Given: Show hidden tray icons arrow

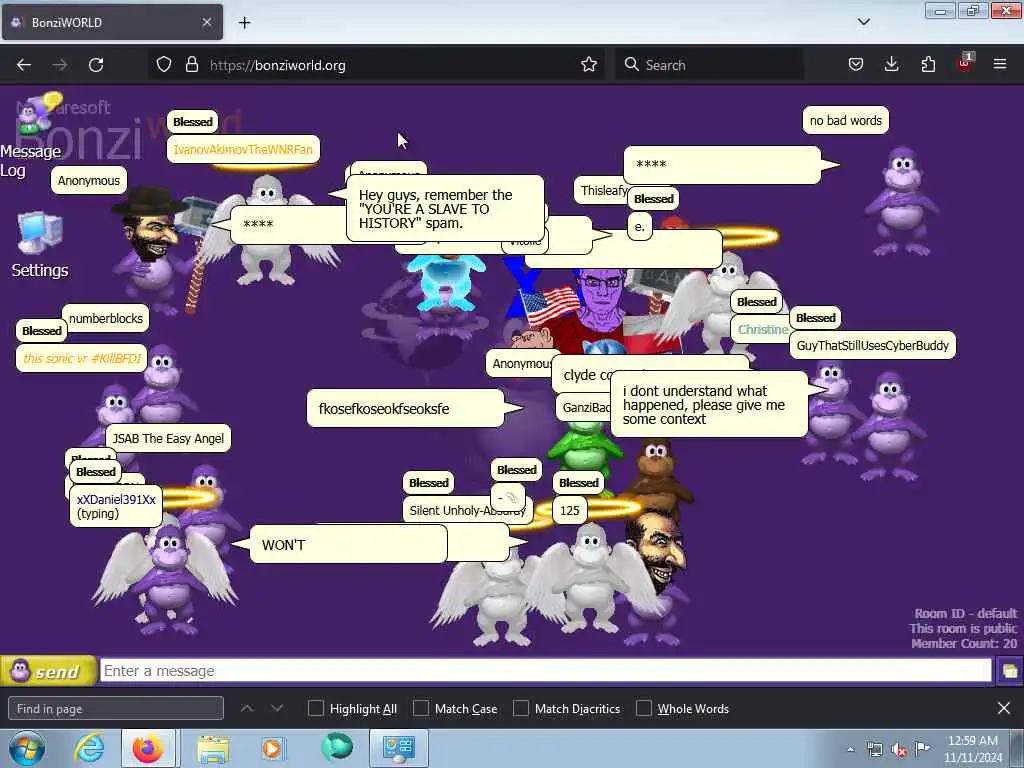Looking at the screenshot, I should click(x=850, y=749).
